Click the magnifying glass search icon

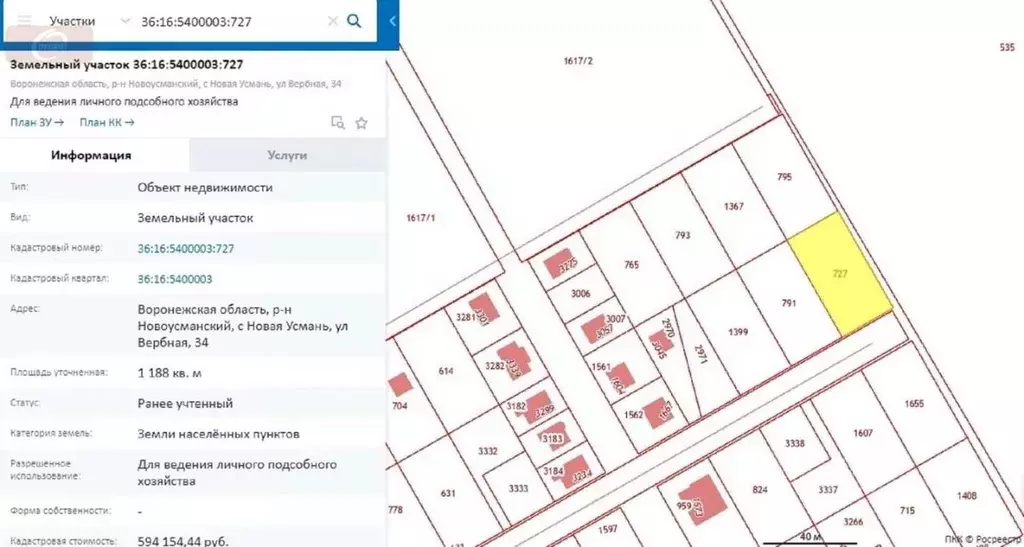pos(354,20)
